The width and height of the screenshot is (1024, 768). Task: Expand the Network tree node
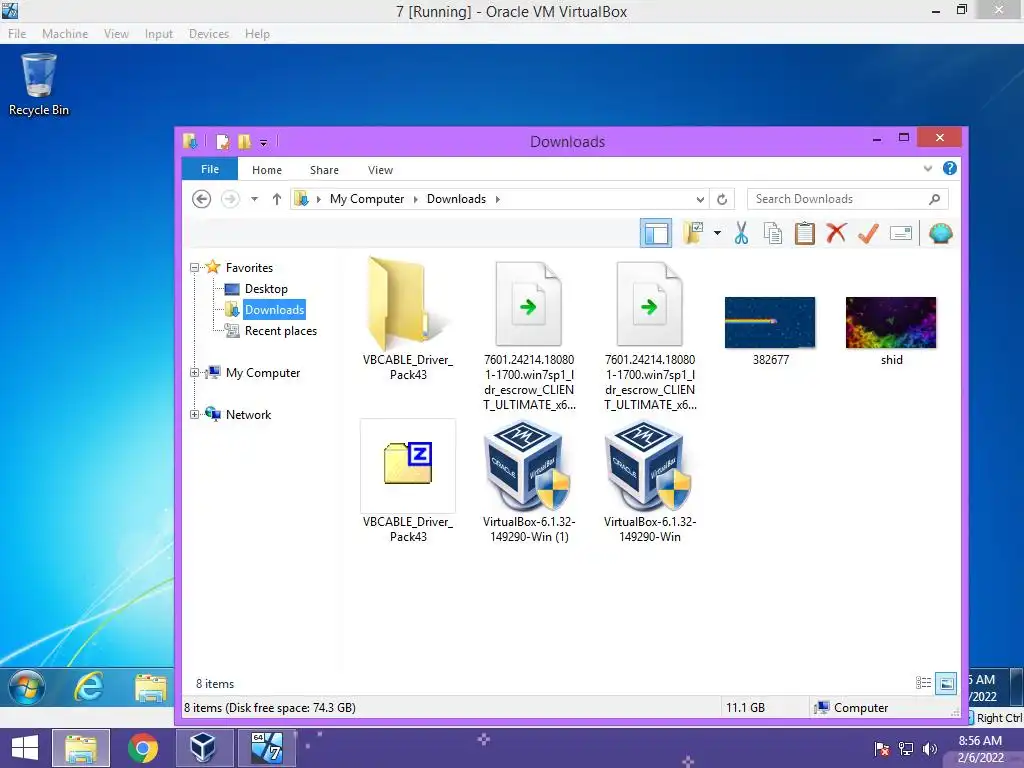click(x=194, y=414)
